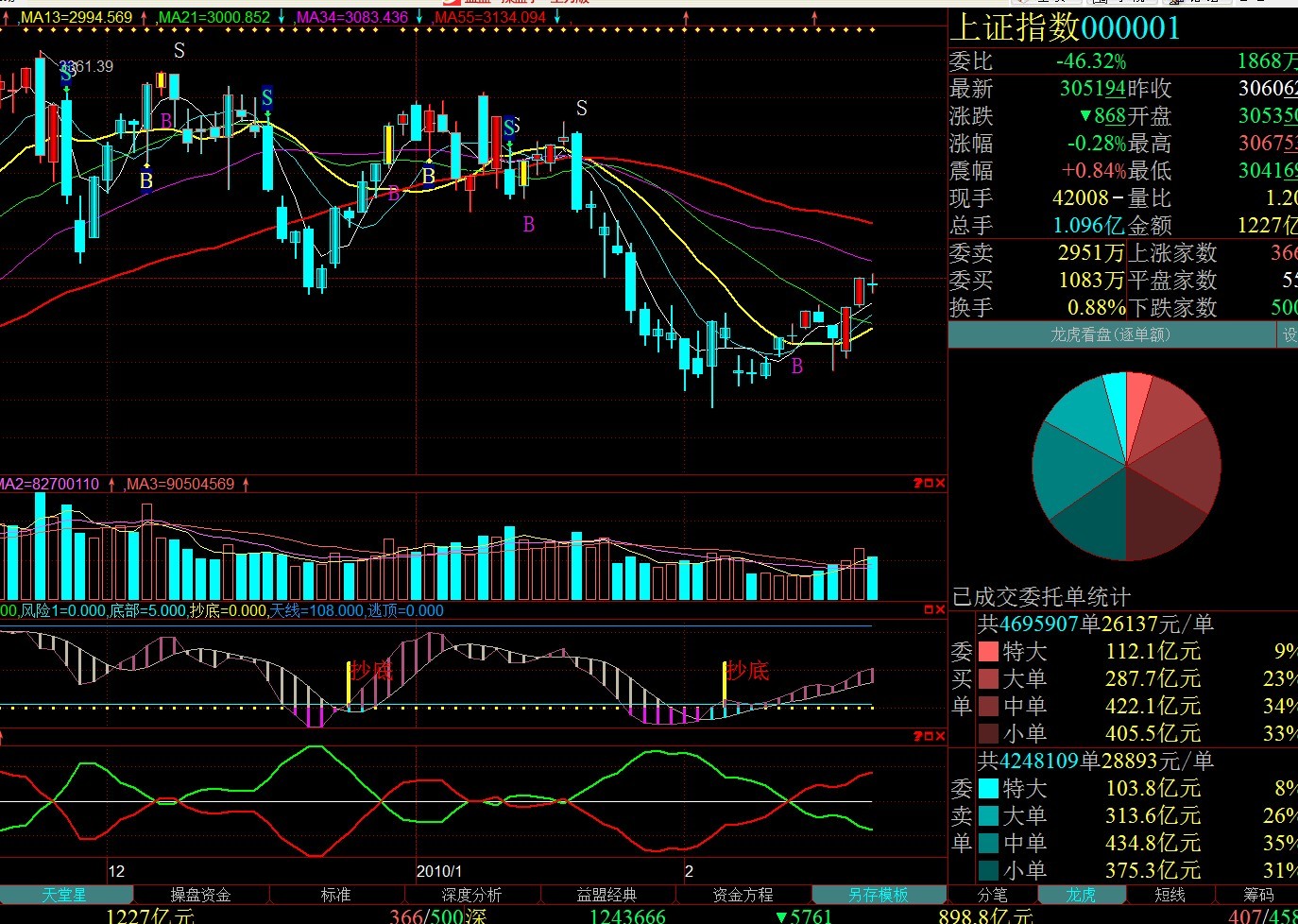The image size is (1298, 924).
Task: Click the 大单 sell-order teal swatch
Action: click(x=988, y=816)
